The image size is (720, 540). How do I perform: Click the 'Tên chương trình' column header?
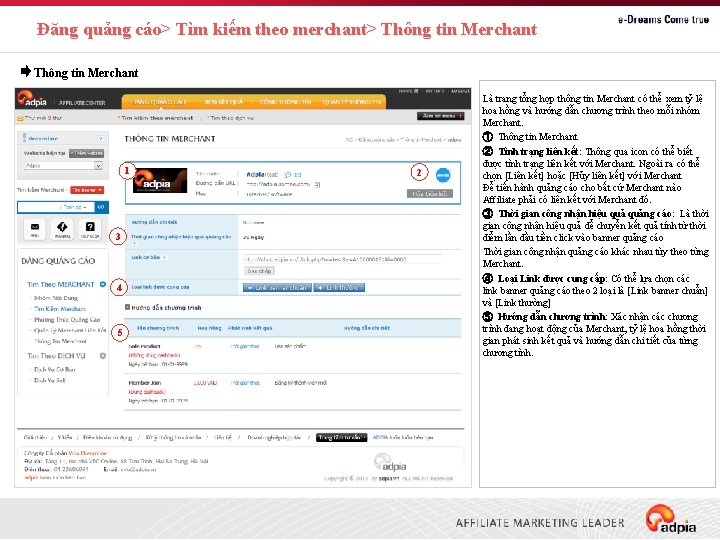[158, 328]
